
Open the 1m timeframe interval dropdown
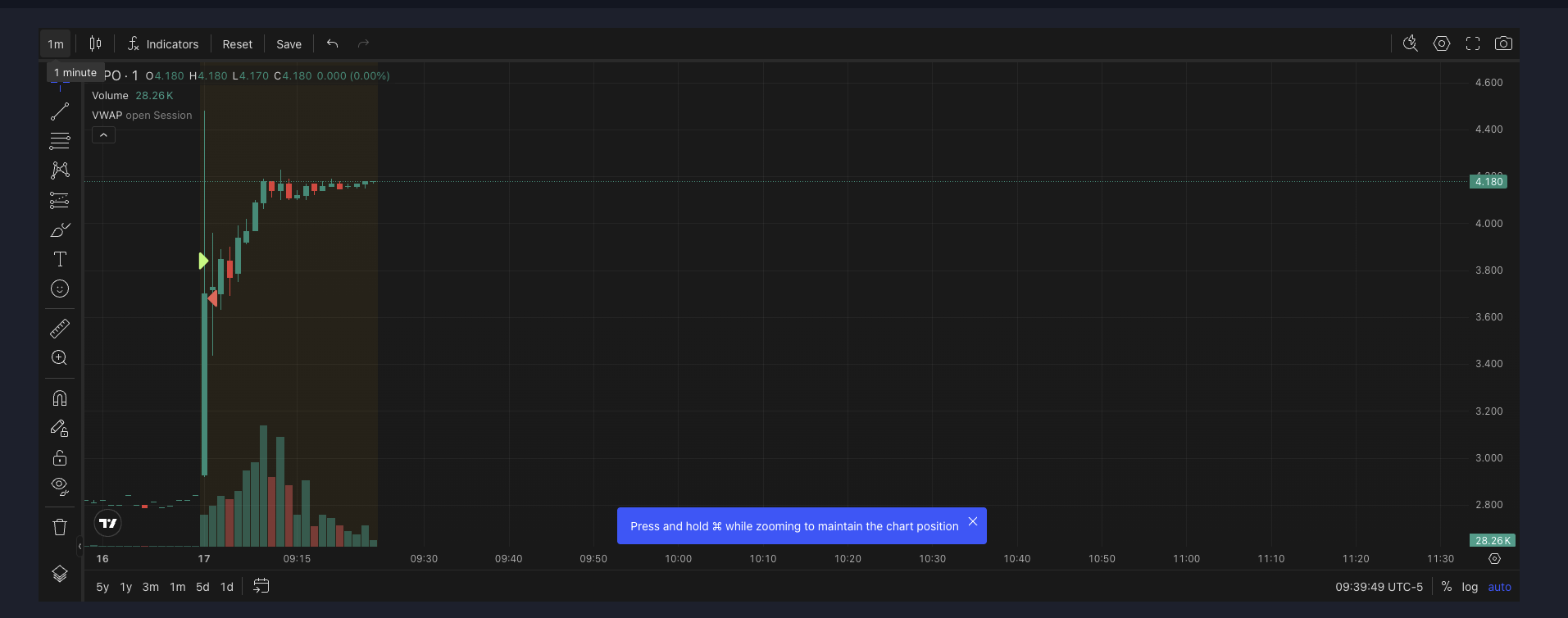pyautogui.click(x=56, y=44)
